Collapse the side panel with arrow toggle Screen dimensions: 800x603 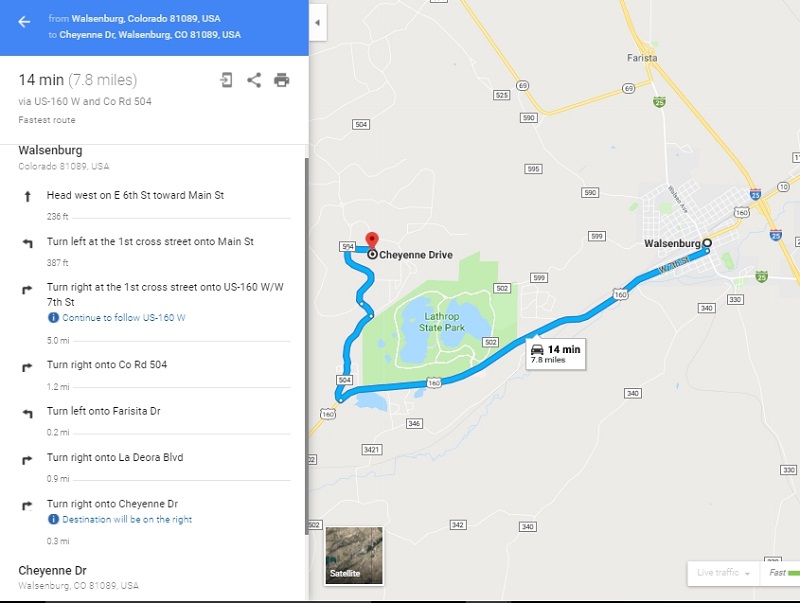point(317,22)
